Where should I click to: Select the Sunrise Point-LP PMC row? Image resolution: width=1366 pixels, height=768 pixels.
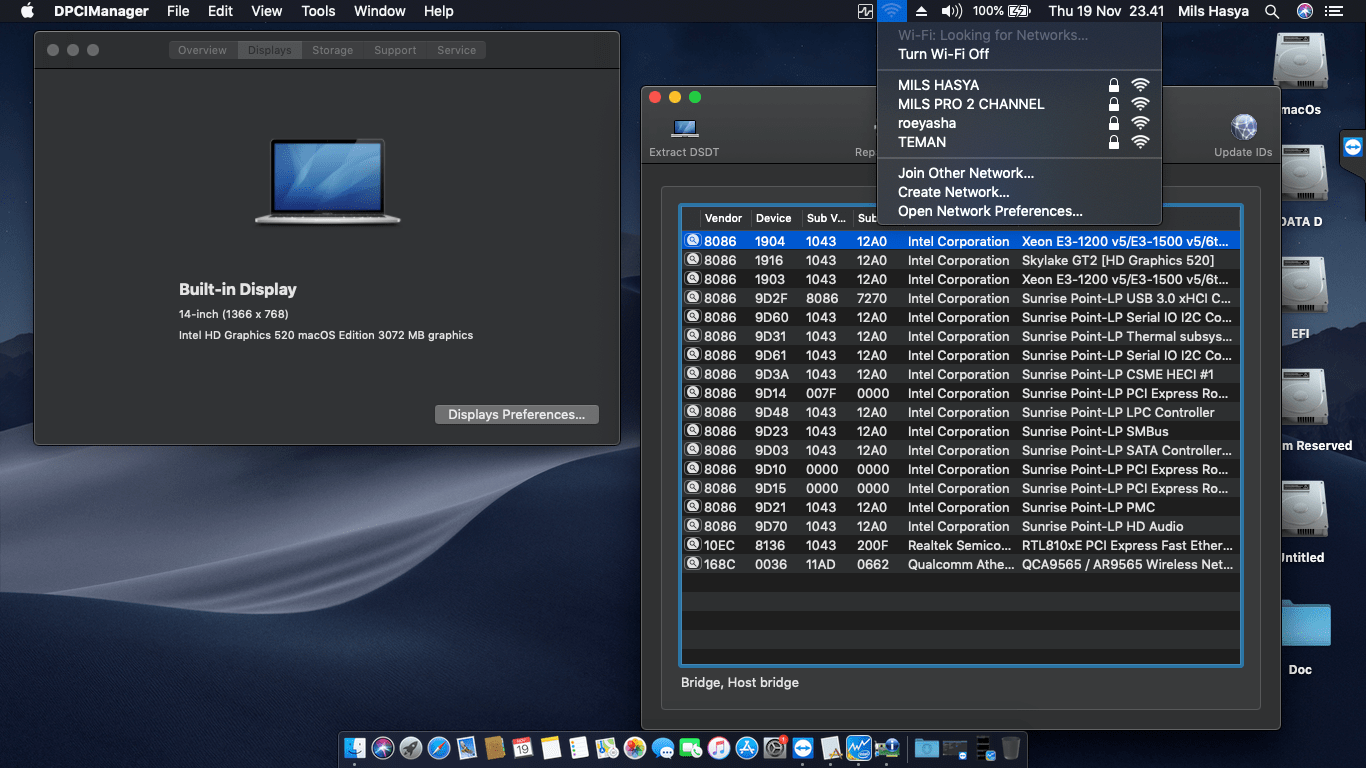pos(961,507)
